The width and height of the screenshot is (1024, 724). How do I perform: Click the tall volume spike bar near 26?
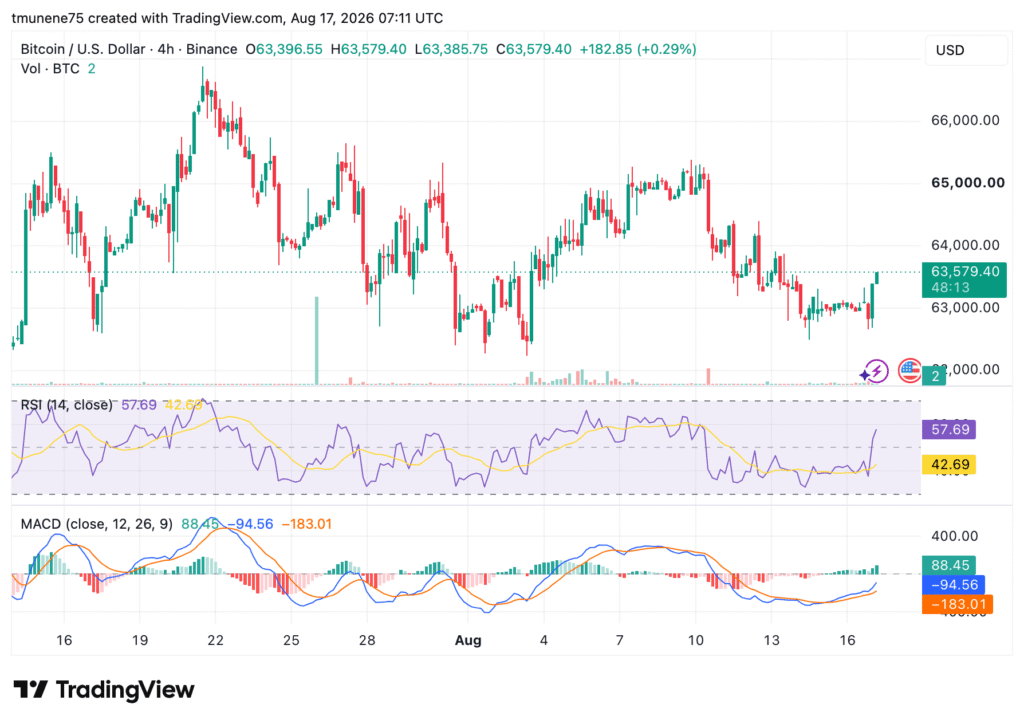coord(317,340)
